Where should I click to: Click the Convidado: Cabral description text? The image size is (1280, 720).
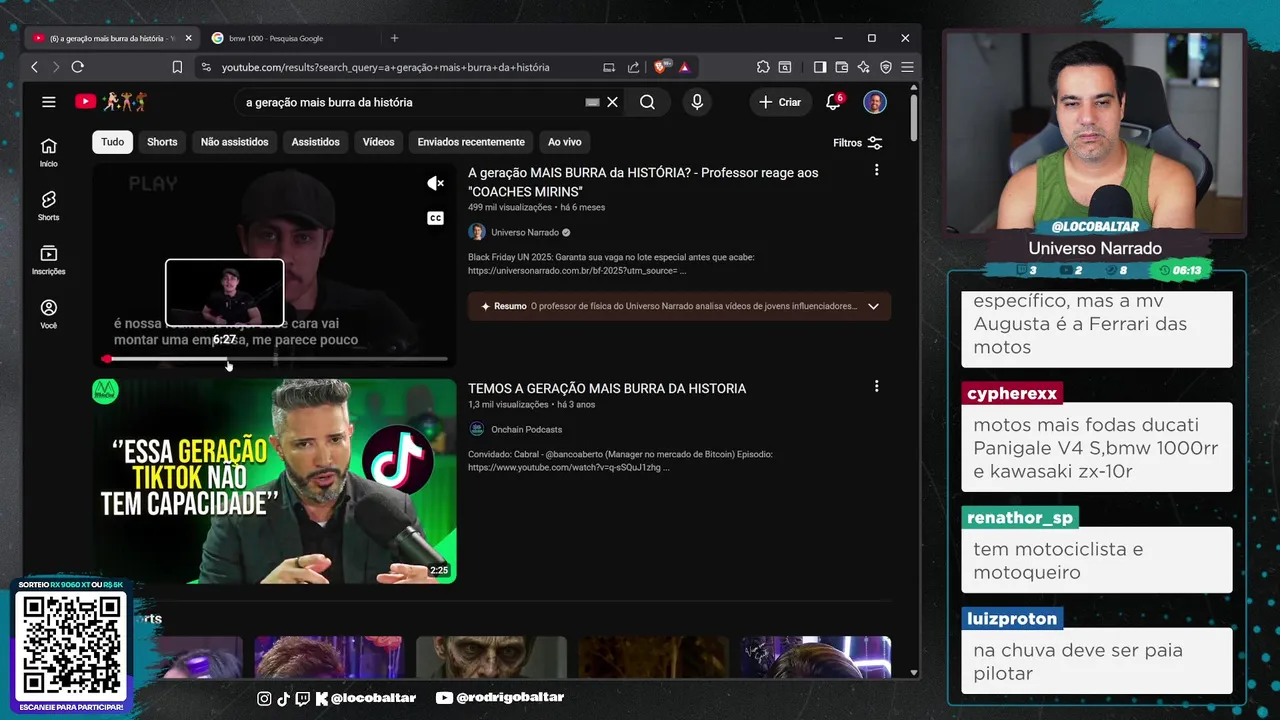coord(620,461)
